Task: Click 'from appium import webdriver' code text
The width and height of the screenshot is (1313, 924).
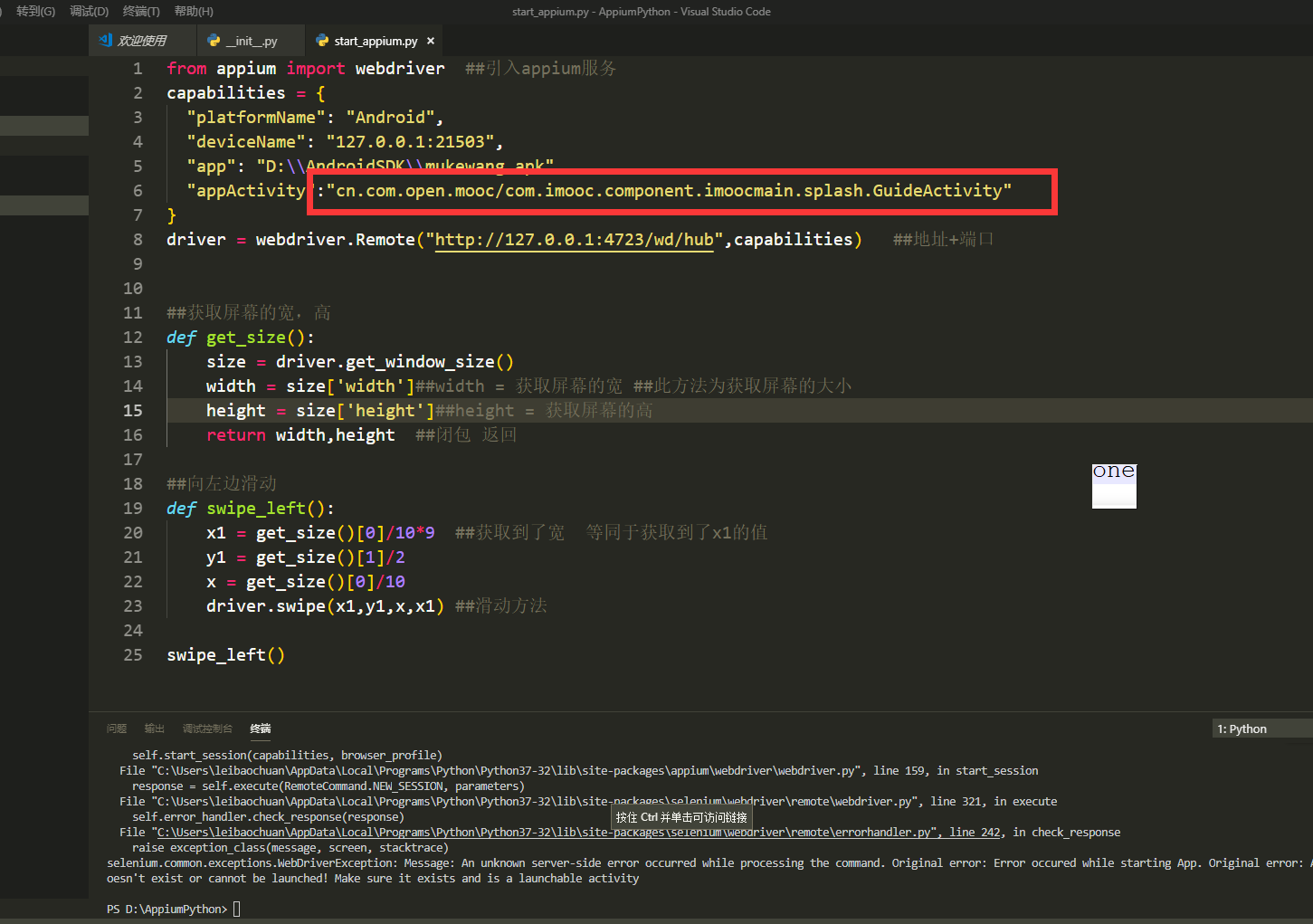Action: 306,69
